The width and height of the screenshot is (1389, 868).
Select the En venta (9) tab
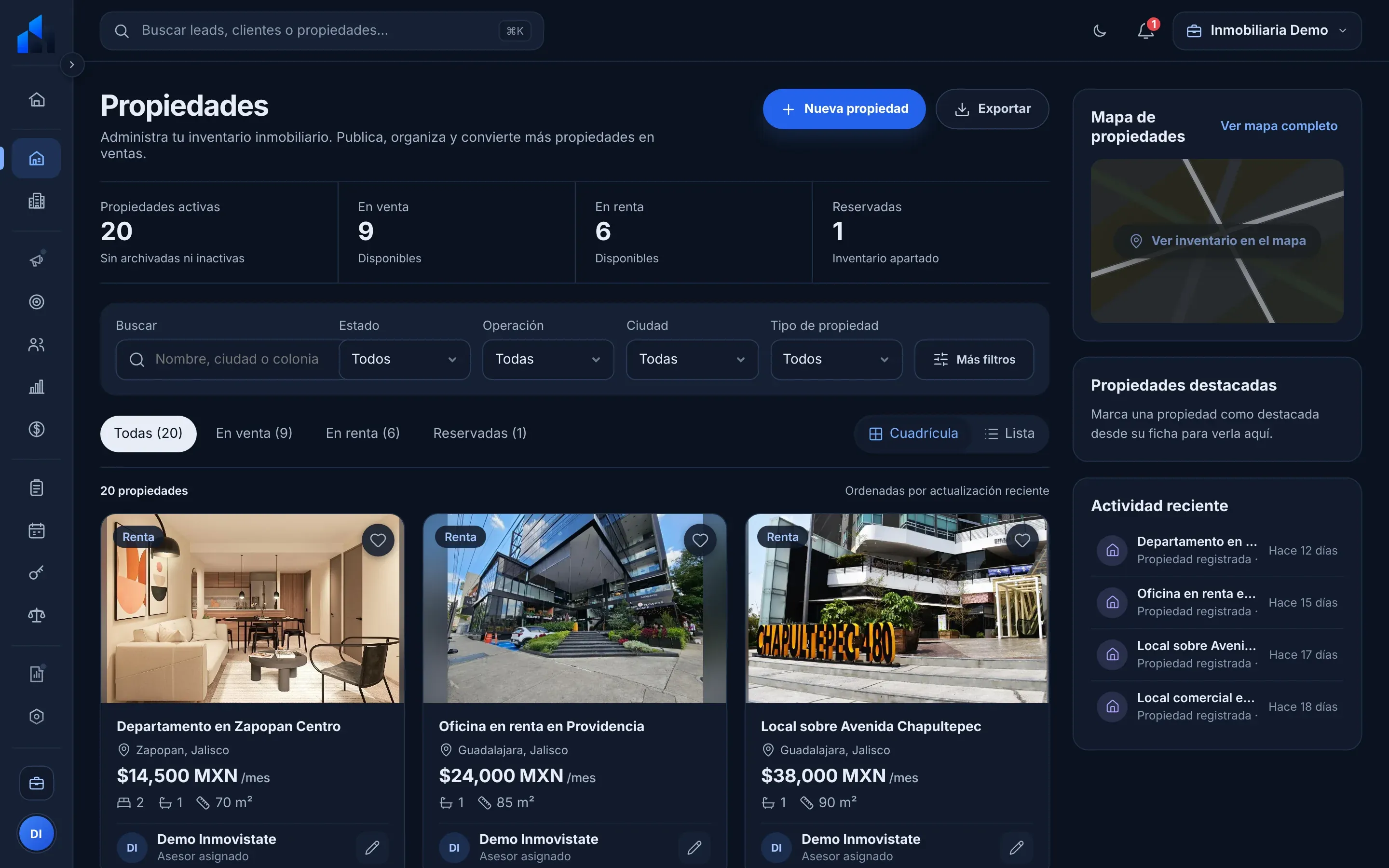tap(254, 434)
